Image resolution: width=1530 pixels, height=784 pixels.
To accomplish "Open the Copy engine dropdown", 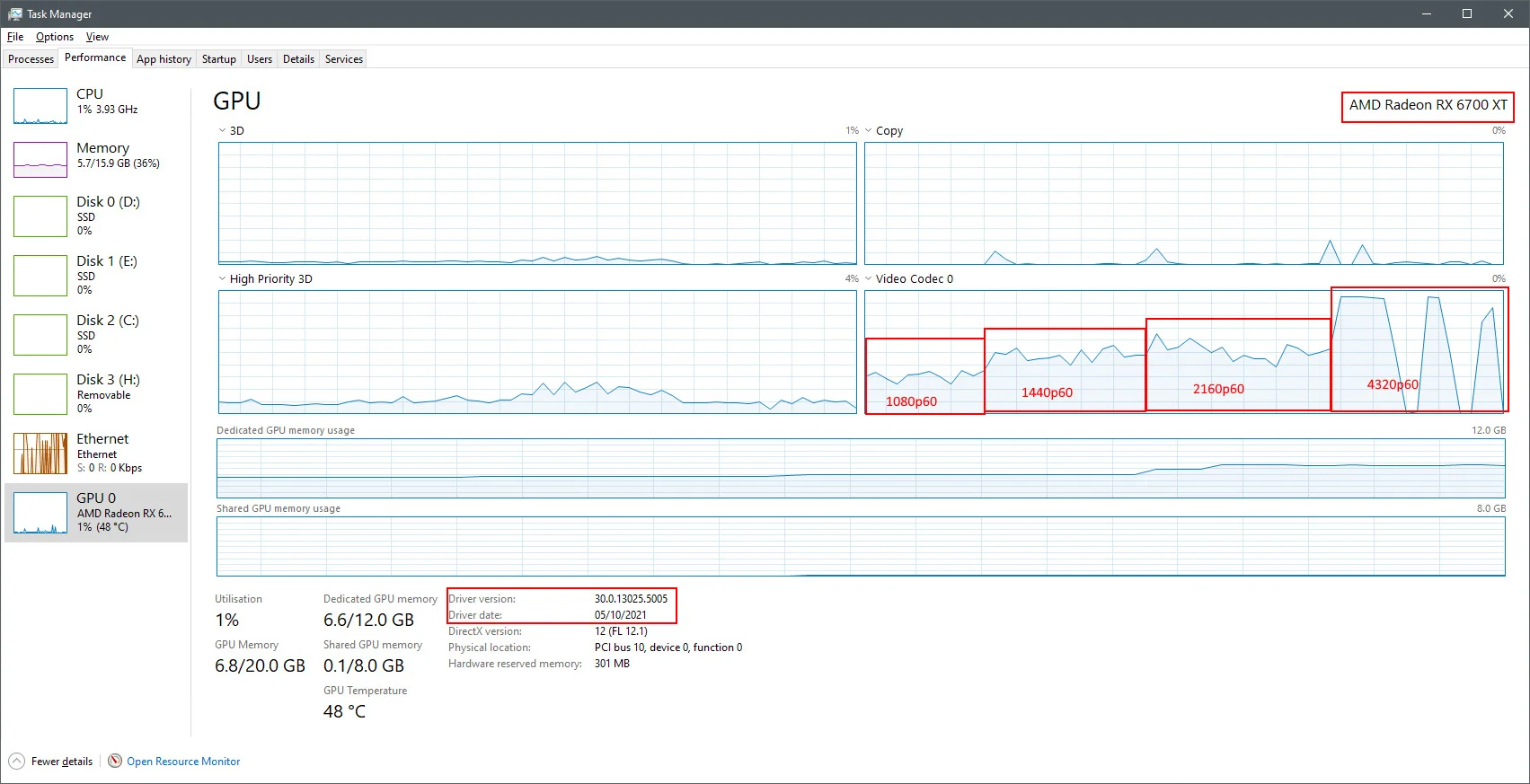I will pos(868,130).
